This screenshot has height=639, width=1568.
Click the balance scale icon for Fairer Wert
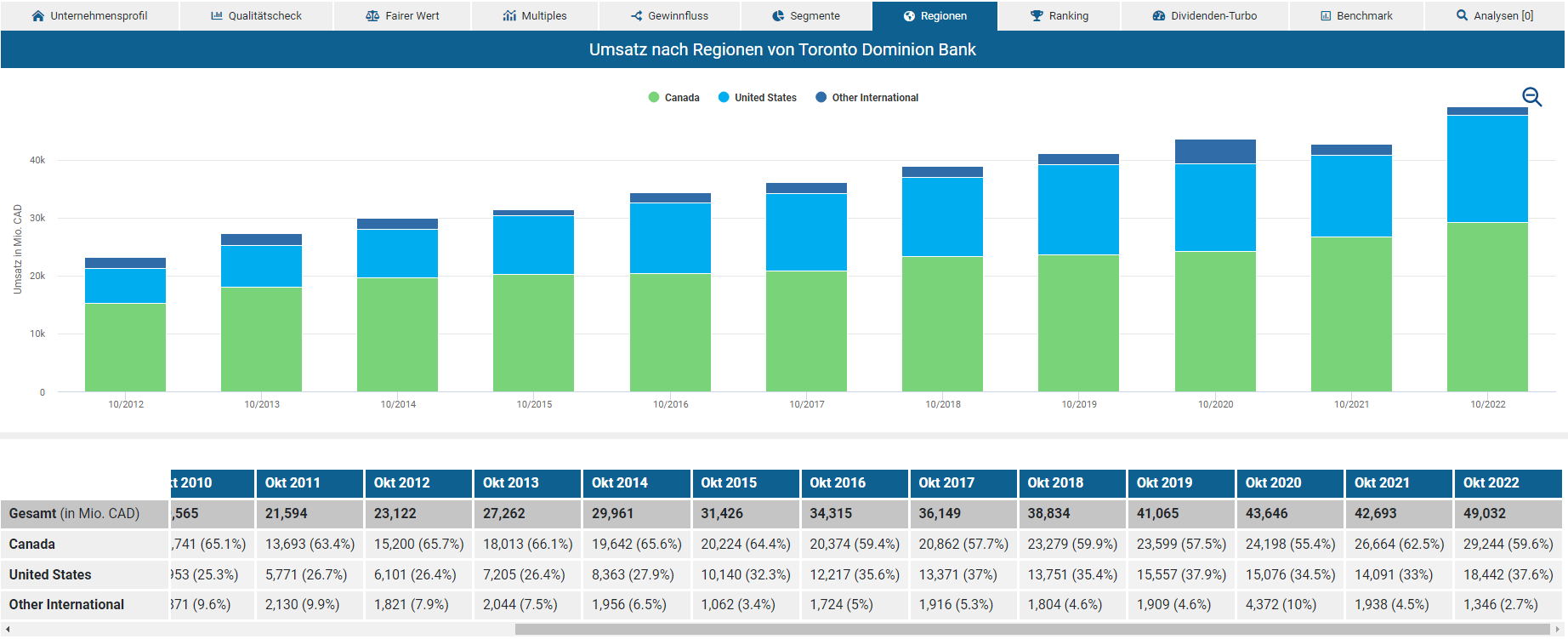point(372,16)
